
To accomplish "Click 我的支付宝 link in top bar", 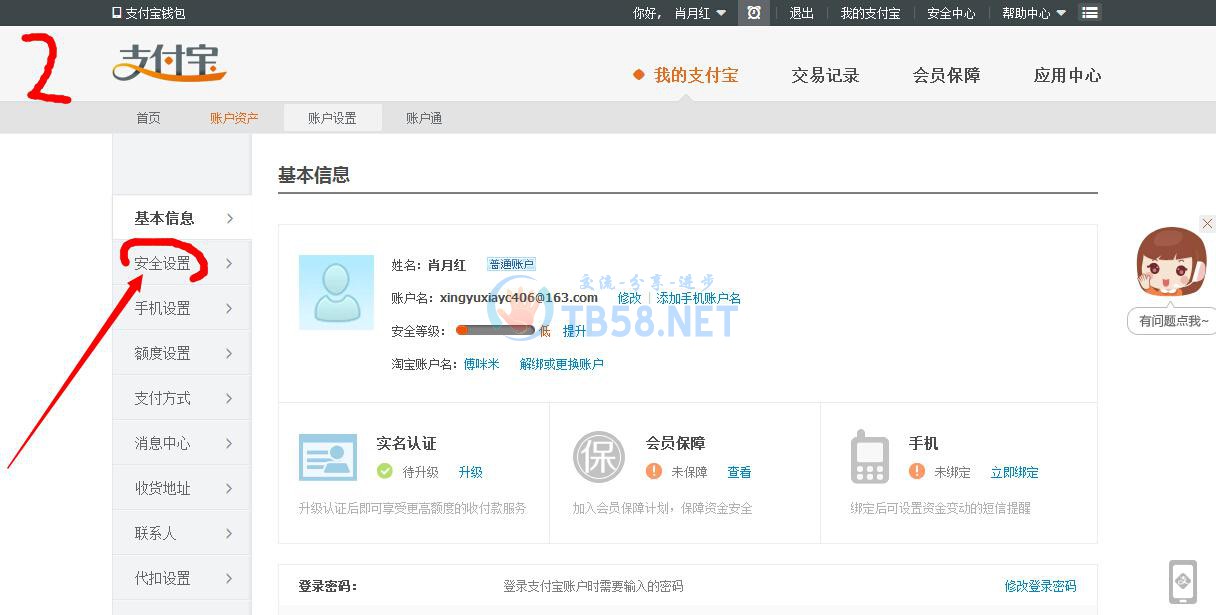I will (x=870, y=13).
